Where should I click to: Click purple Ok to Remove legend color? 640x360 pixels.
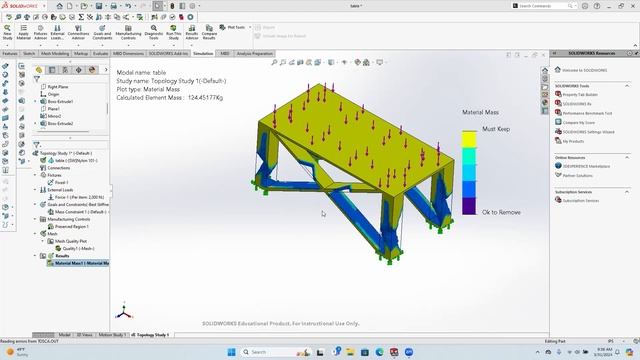469,206
